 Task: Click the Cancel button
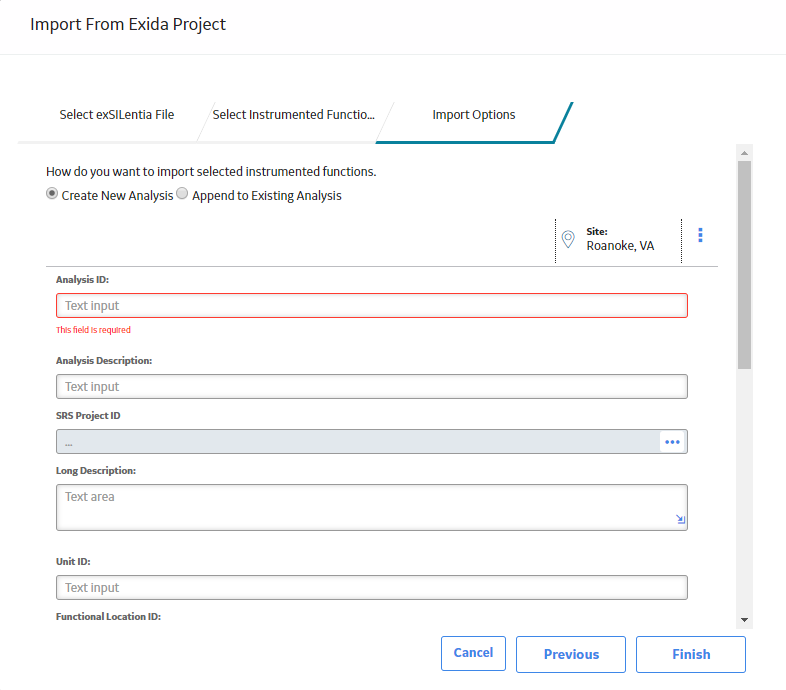click(x=473, y=653)
